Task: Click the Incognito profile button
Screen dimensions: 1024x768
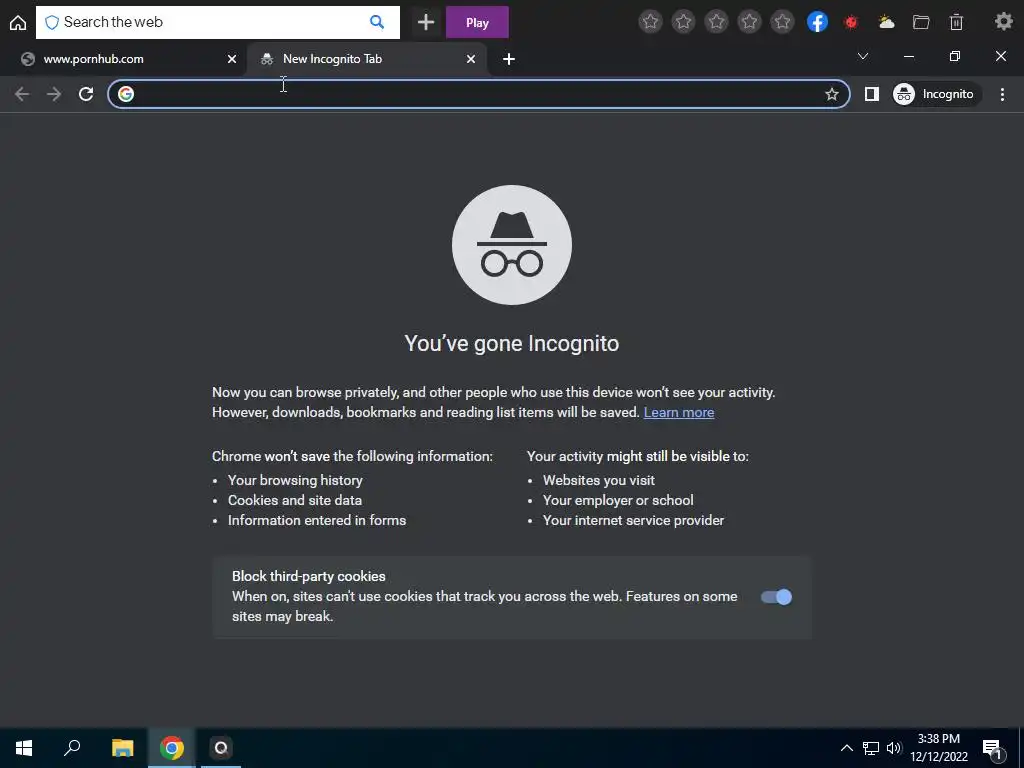Action: coord(936,94)
